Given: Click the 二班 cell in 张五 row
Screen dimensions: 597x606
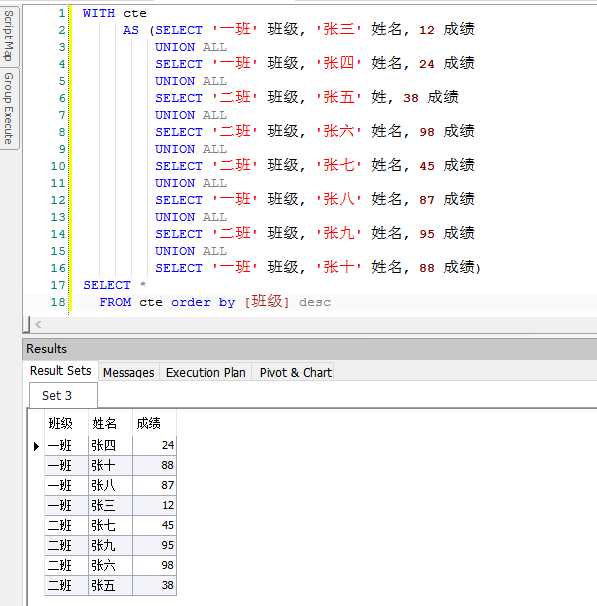Looking at the screenshot, I should click(x=66, y=586).
